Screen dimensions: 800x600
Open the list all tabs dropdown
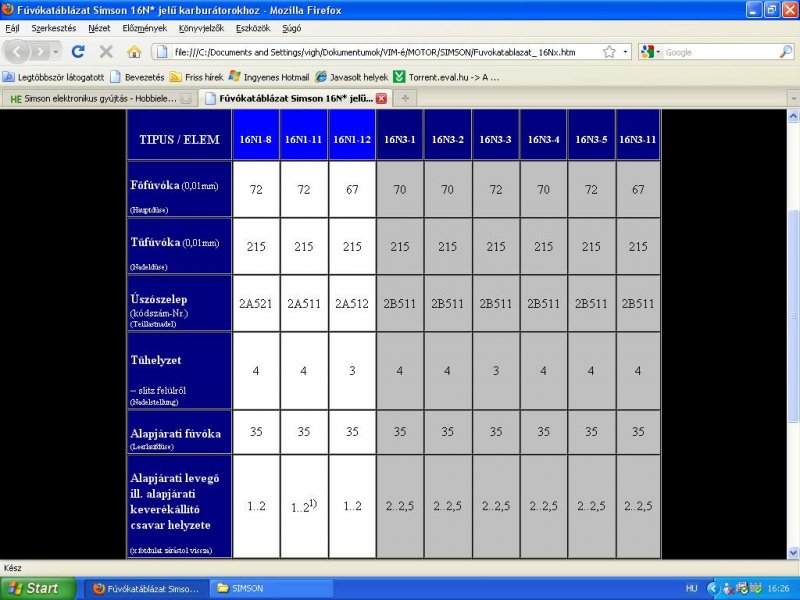coord(793,98)
